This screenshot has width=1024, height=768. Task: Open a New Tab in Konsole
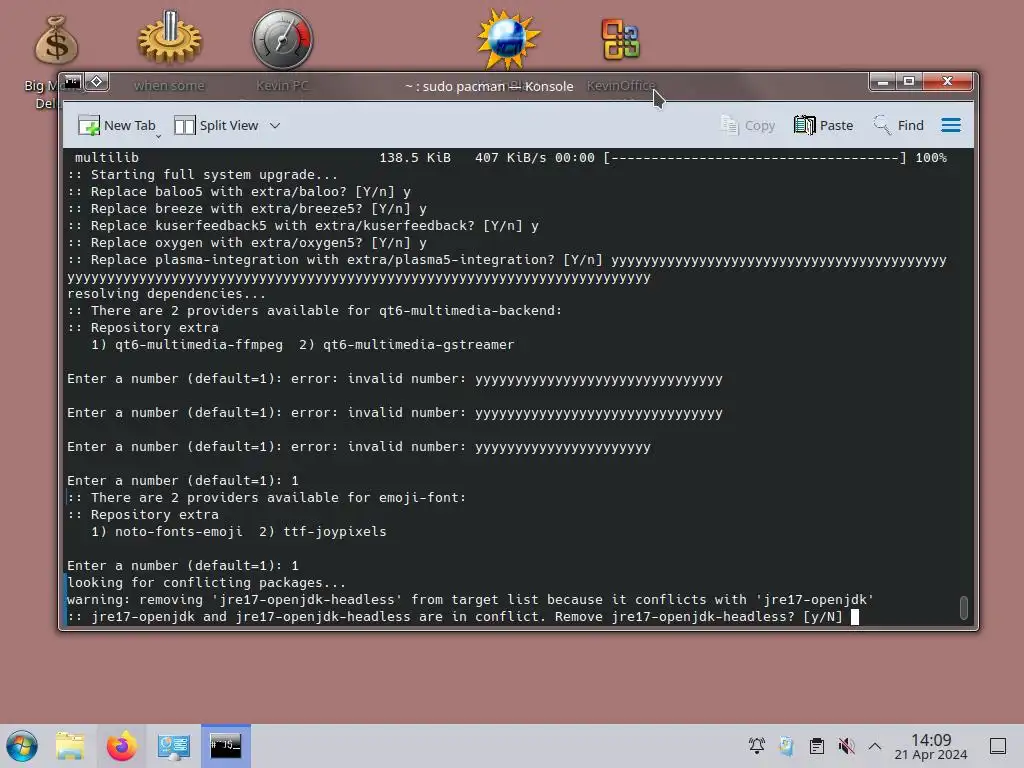click(x=116, y=125)
